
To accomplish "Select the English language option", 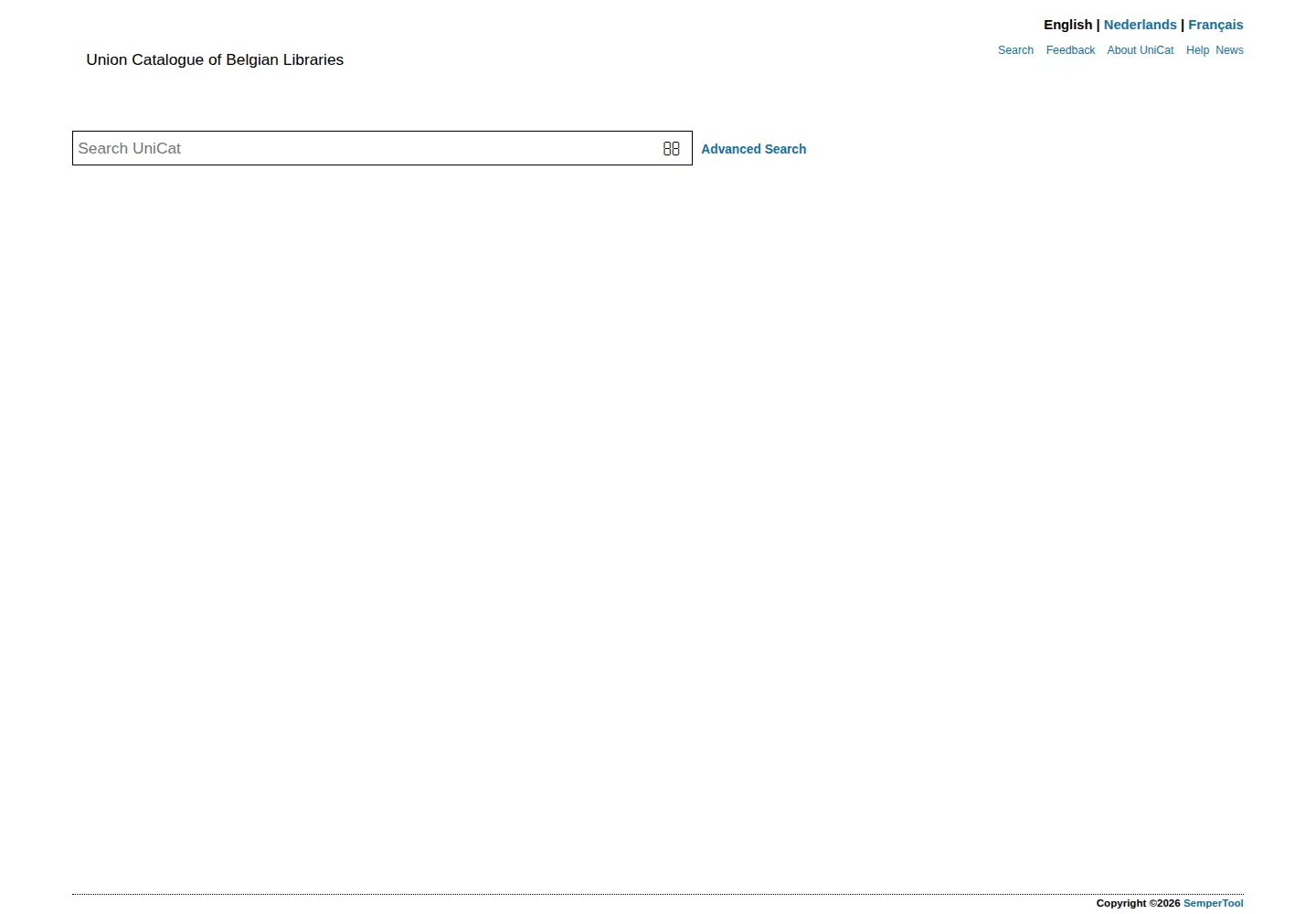I will click(1067, 25).
